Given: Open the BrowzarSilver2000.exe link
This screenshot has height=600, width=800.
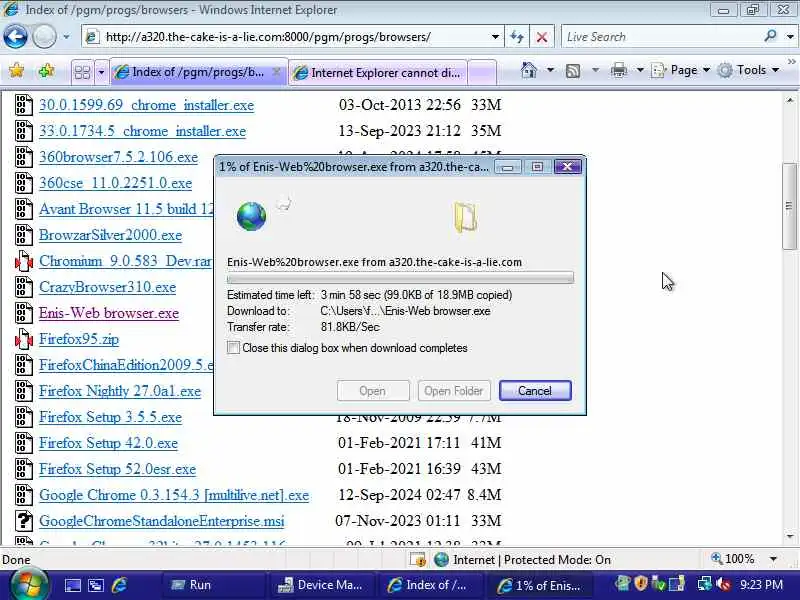Looking at the screenshot, I should tap(110, 235).
